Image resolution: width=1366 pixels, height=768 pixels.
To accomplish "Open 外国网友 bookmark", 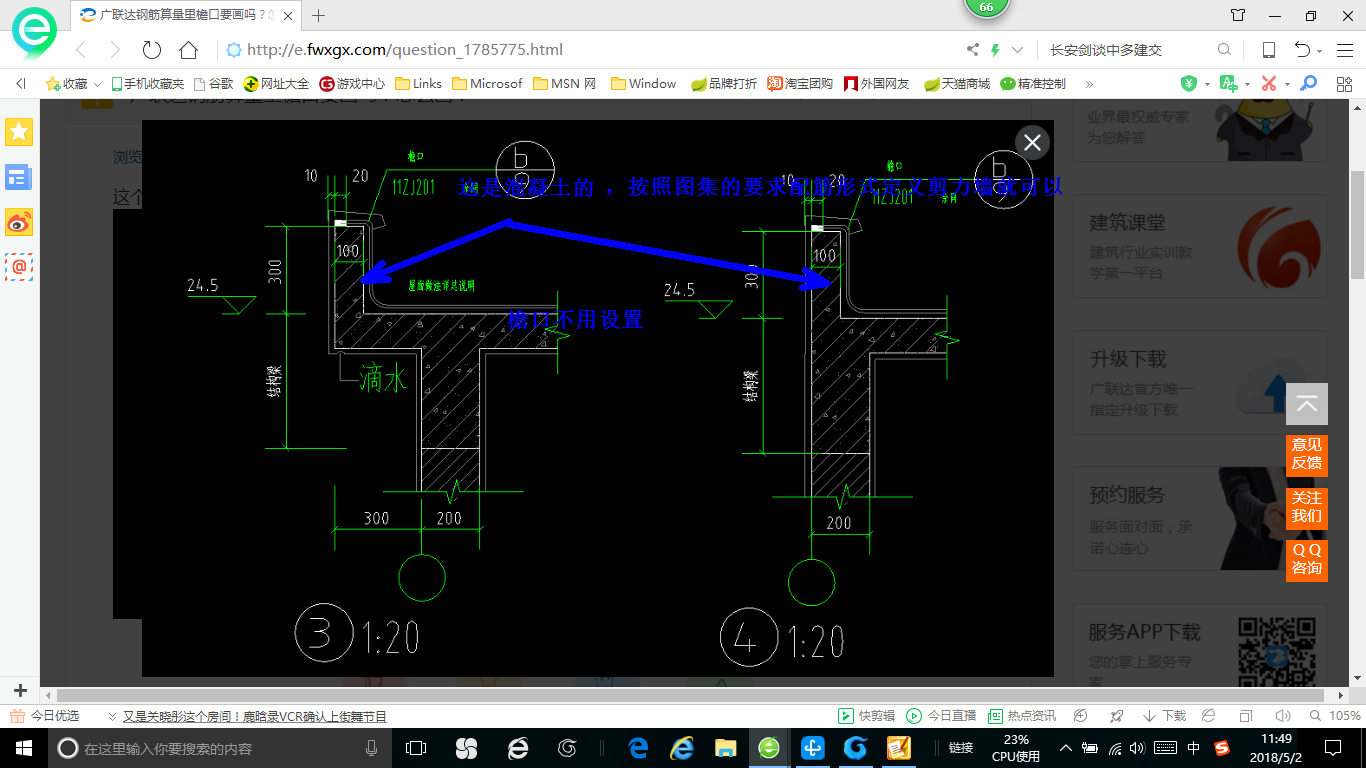I will (x=877, y=84).
